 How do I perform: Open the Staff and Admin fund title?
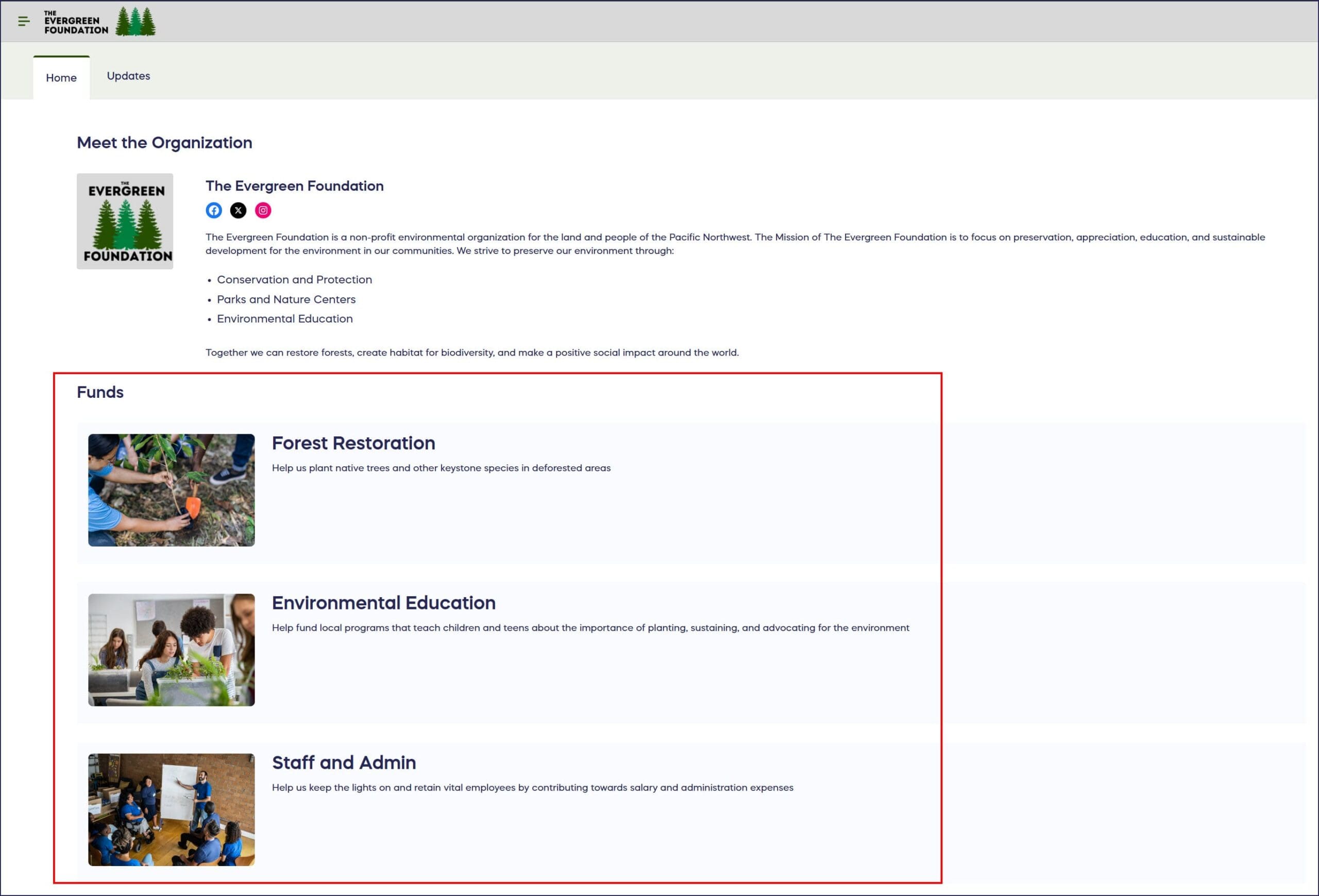(x=343, y=763)
